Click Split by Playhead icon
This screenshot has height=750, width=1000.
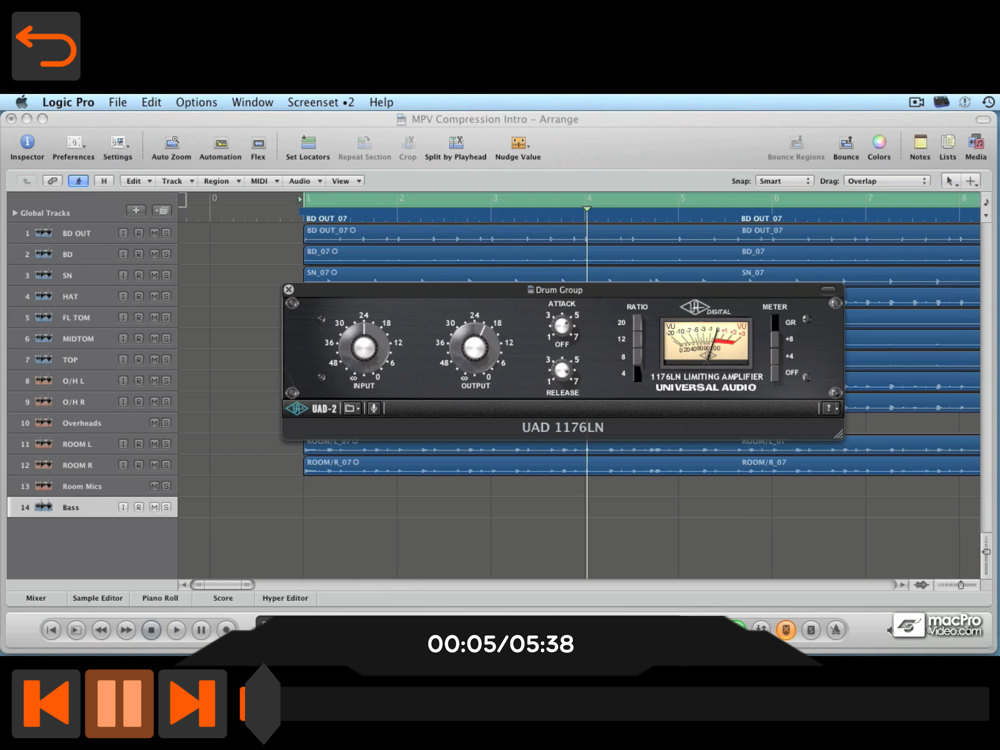(455, 147)
